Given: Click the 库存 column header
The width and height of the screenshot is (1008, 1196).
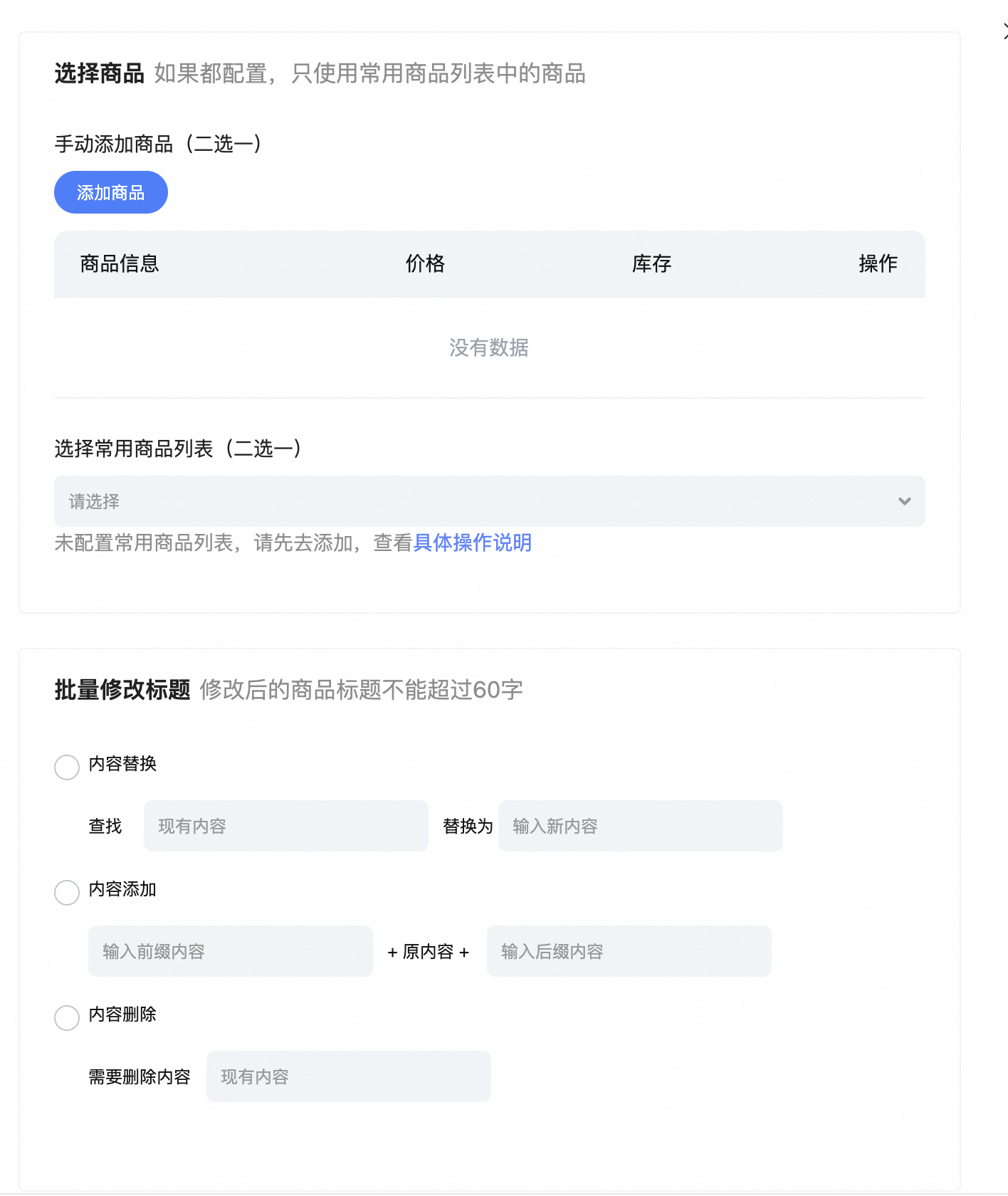Looking at the screenshot, I should [651, 263].
